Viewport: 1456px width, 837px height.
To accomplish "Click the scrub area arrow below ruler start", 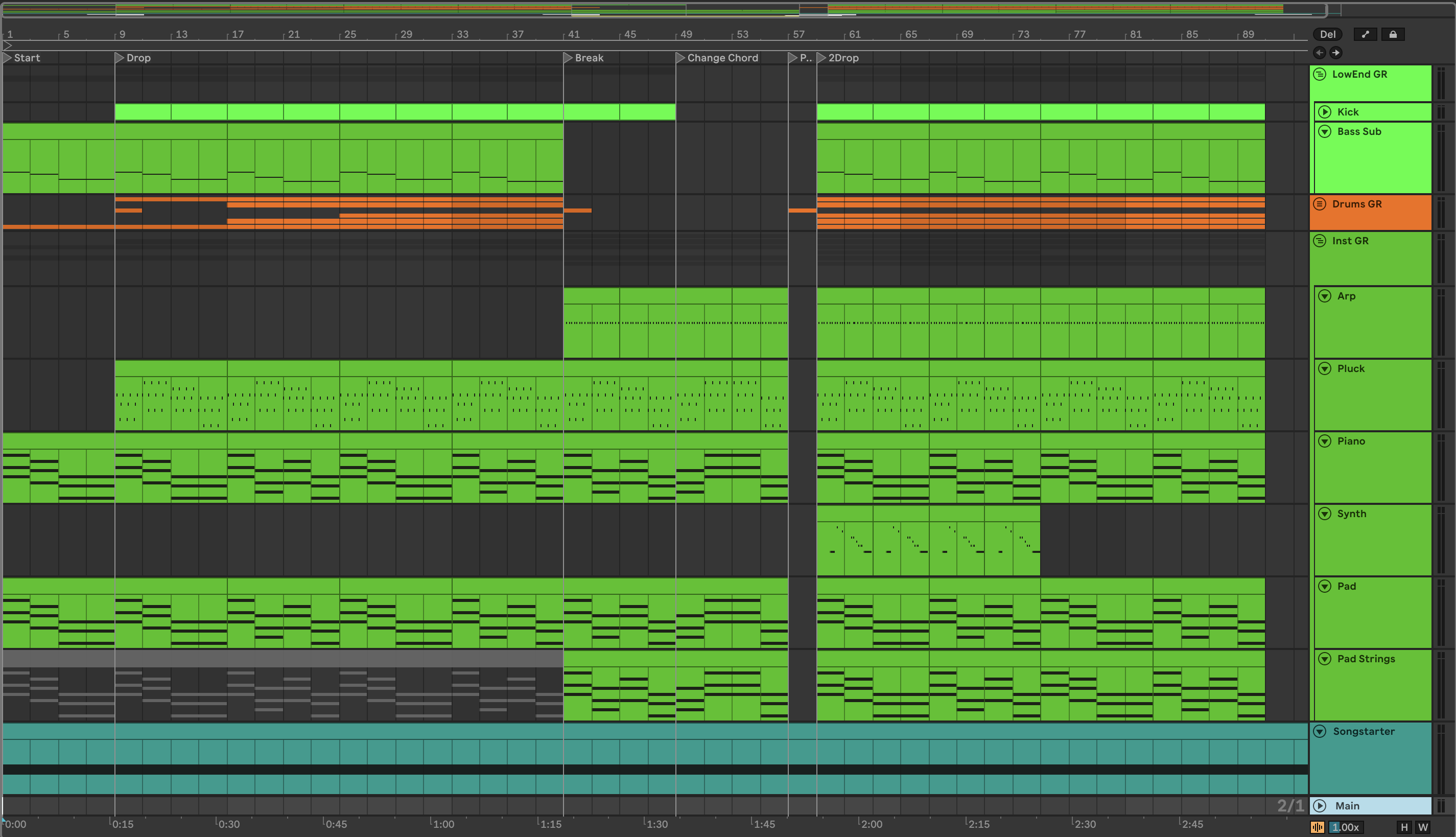I will coord(8,45).
